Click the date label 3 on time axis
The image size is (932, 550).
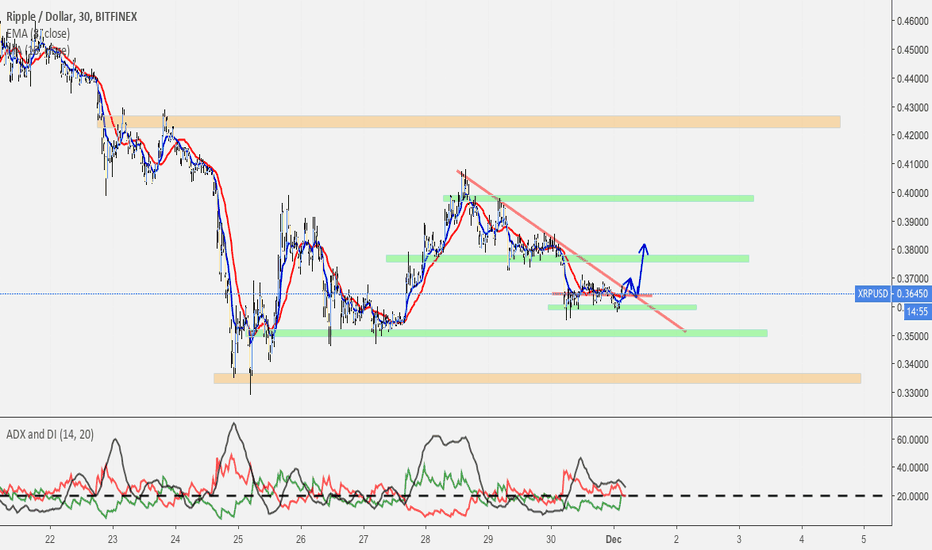pos(739,539)
